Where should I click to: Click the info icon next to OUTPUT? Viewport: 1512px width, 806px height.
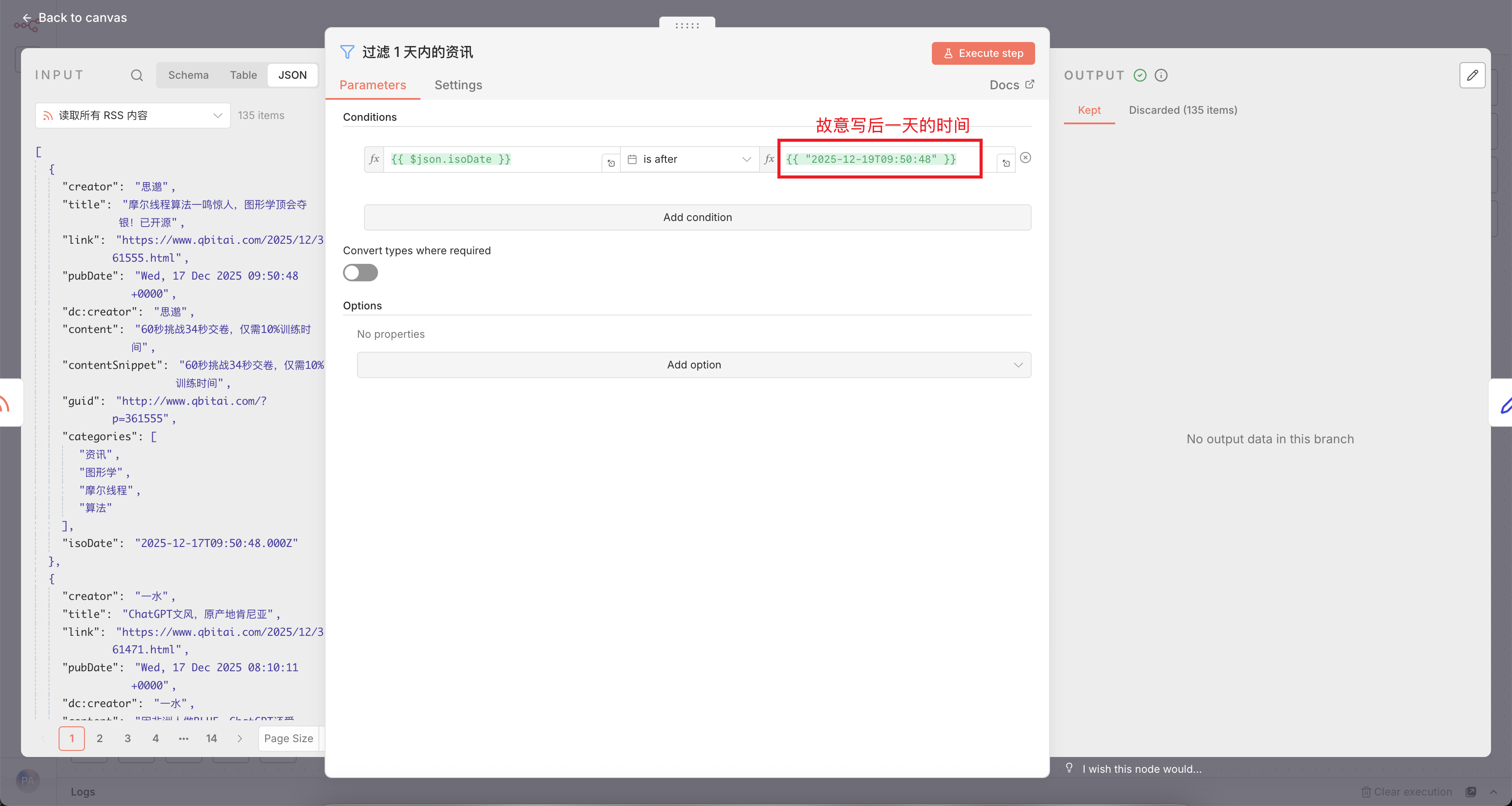click(1161, 75)
